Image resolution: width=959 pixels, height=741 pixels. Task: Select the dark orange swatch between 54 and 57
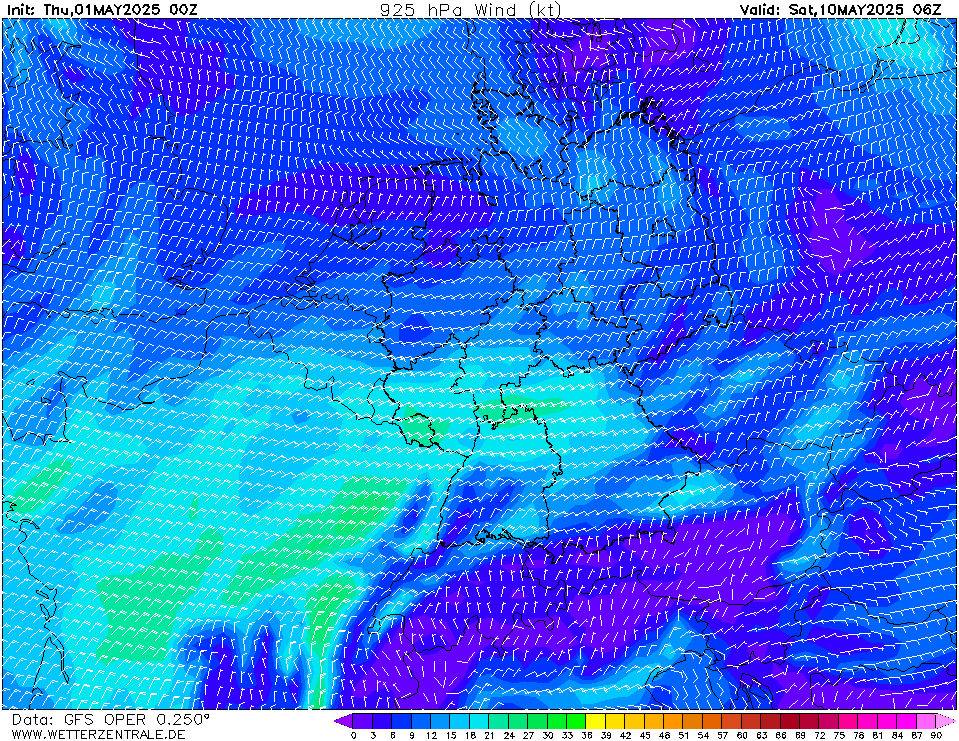tap(713, 721)
